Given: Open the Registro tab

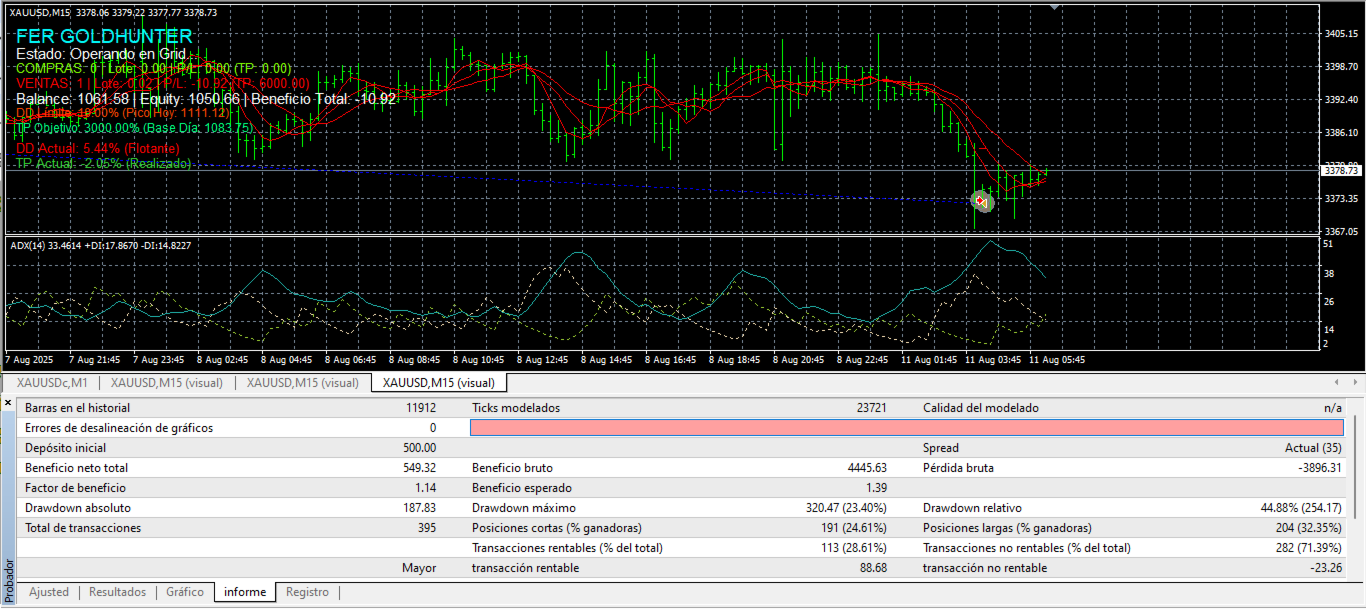Looking at the screenshot, I should (307, 592).
